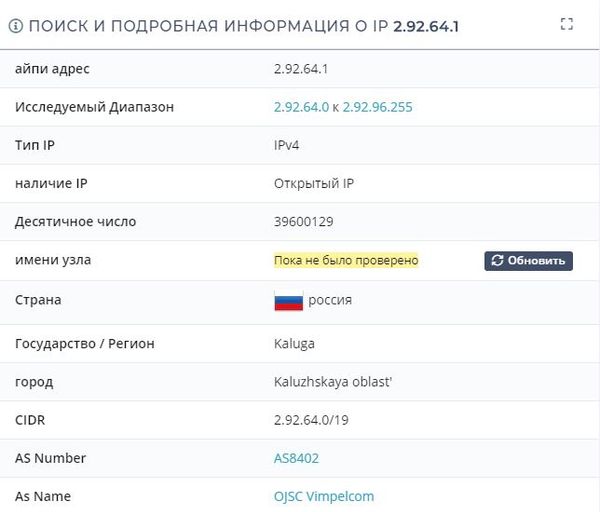Viewport: 600px width, 512px height.
Task: Open the 2.92.64.0 range start link
Action: (x=302, y=107)
